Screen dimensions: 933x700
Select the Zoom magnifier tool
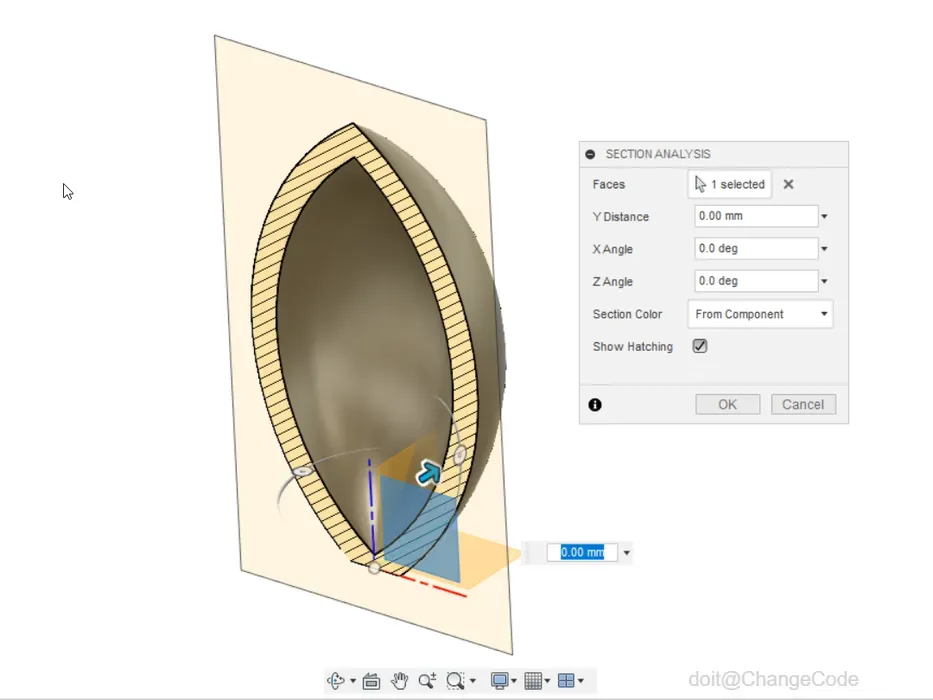point(427,680)
